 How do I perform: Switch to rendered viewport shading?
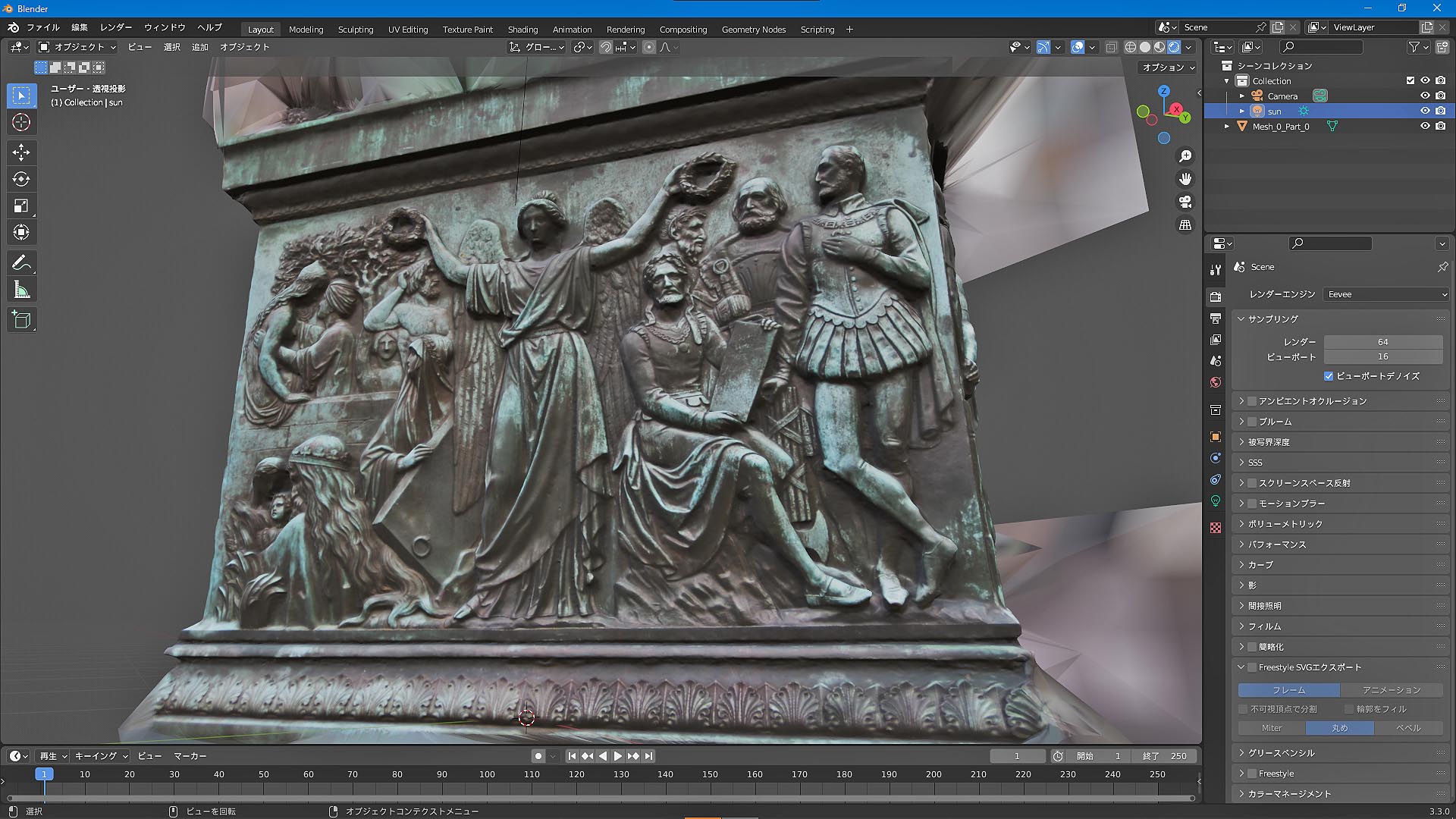(x=1174, y=47)
